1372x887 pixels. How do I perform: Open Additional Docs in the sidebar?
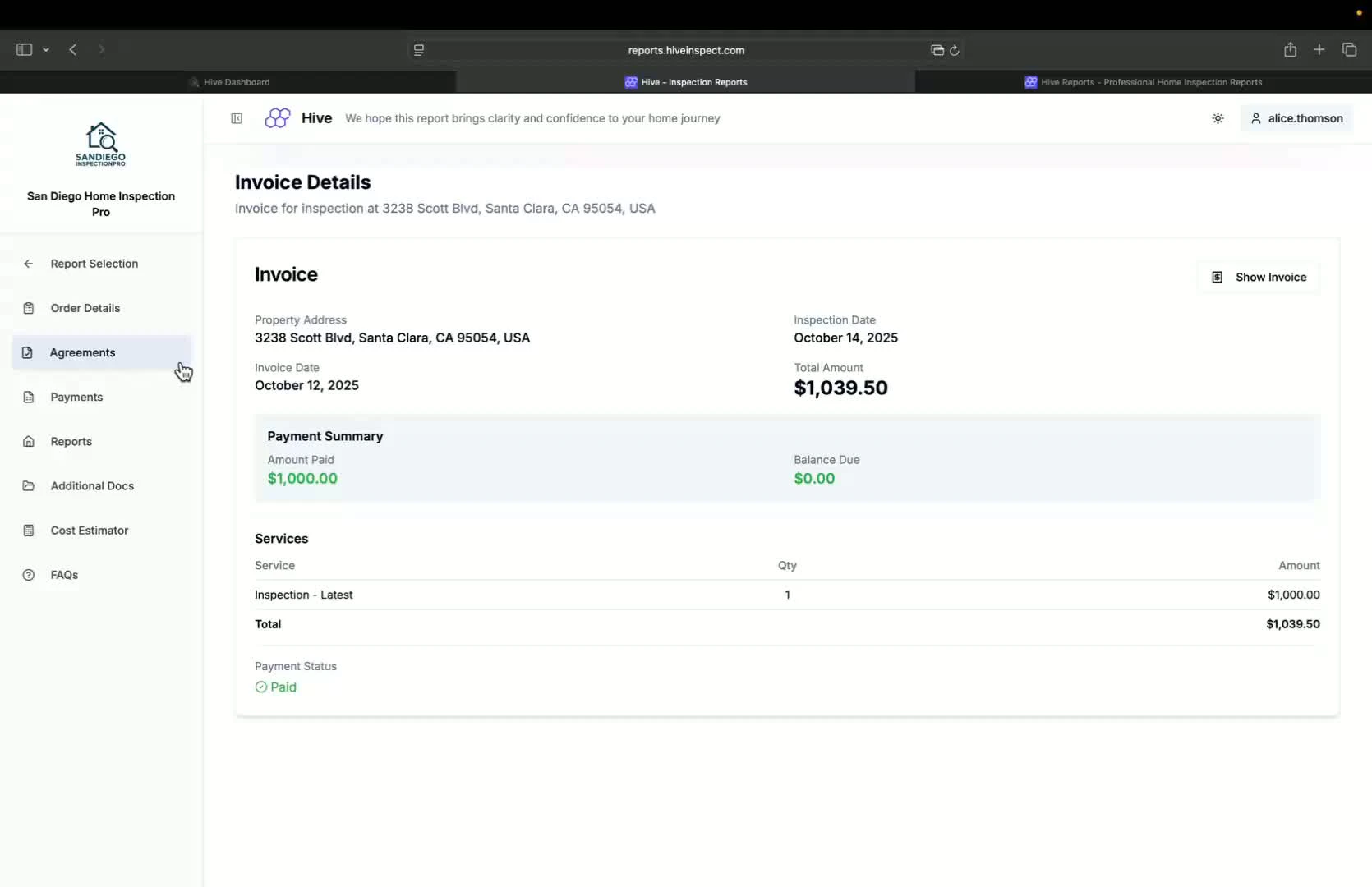tap(102, 485)
